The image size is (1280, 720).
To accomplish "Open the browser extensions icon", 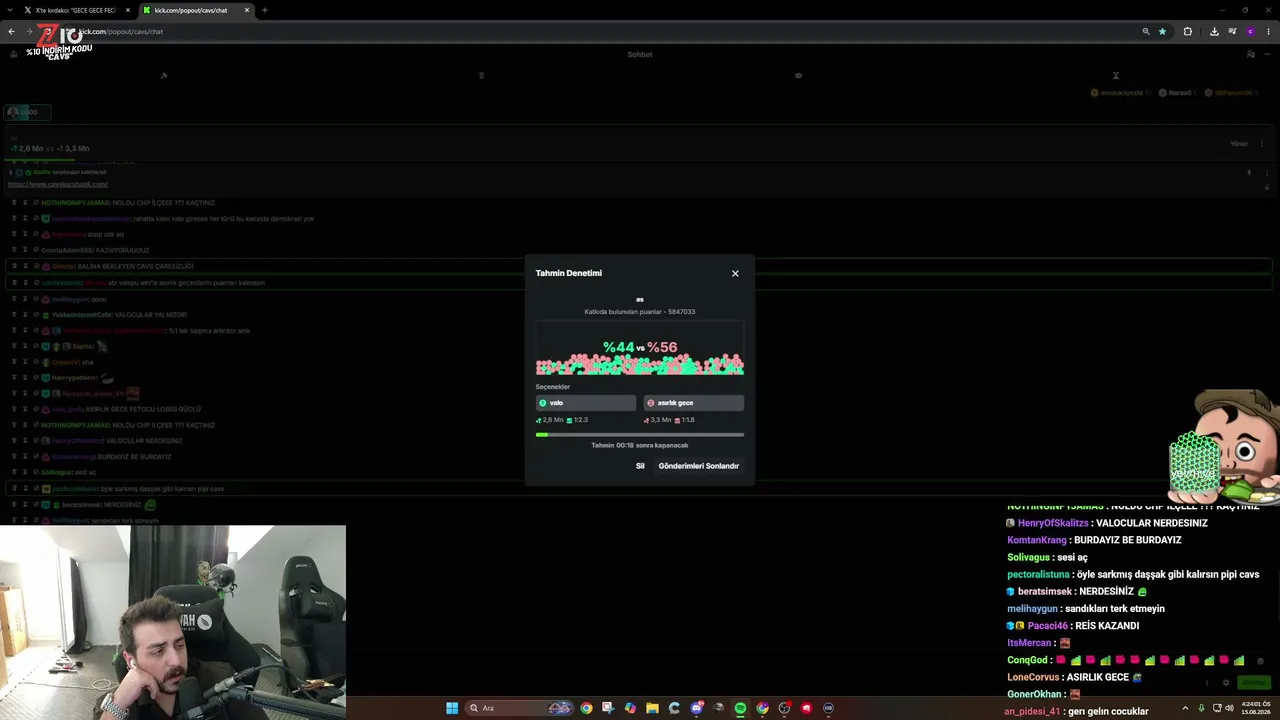I will [x=1188, y=31].
